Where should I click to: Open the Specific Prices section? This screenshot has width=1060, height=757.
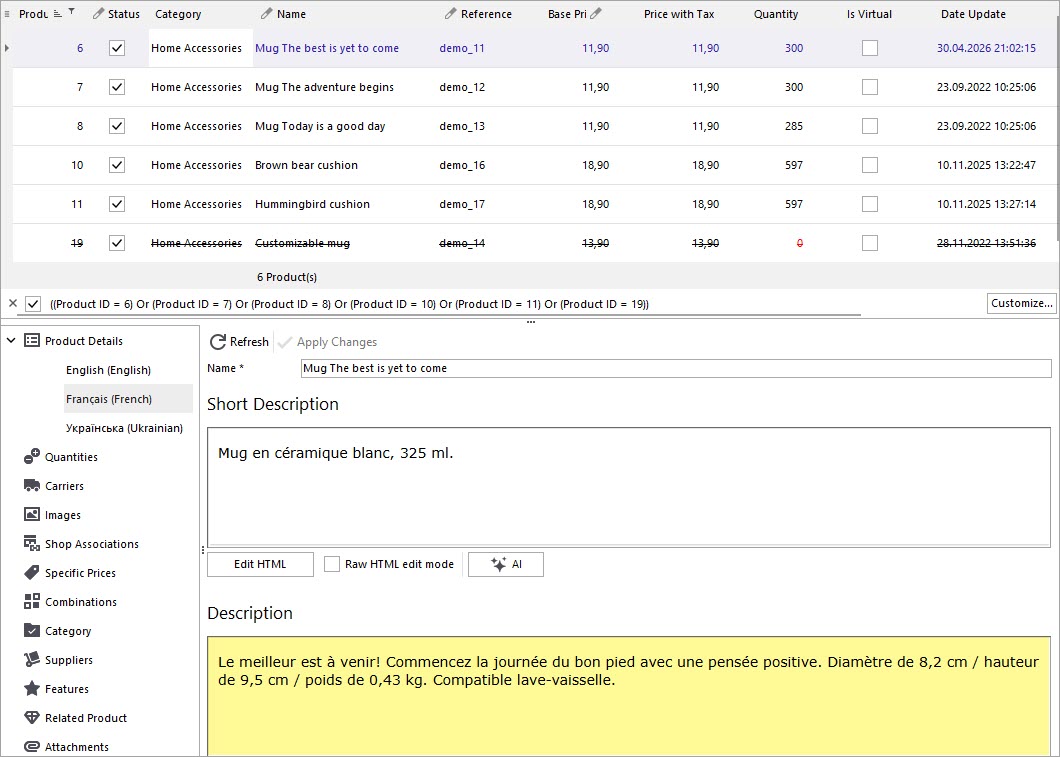(80, 572)
